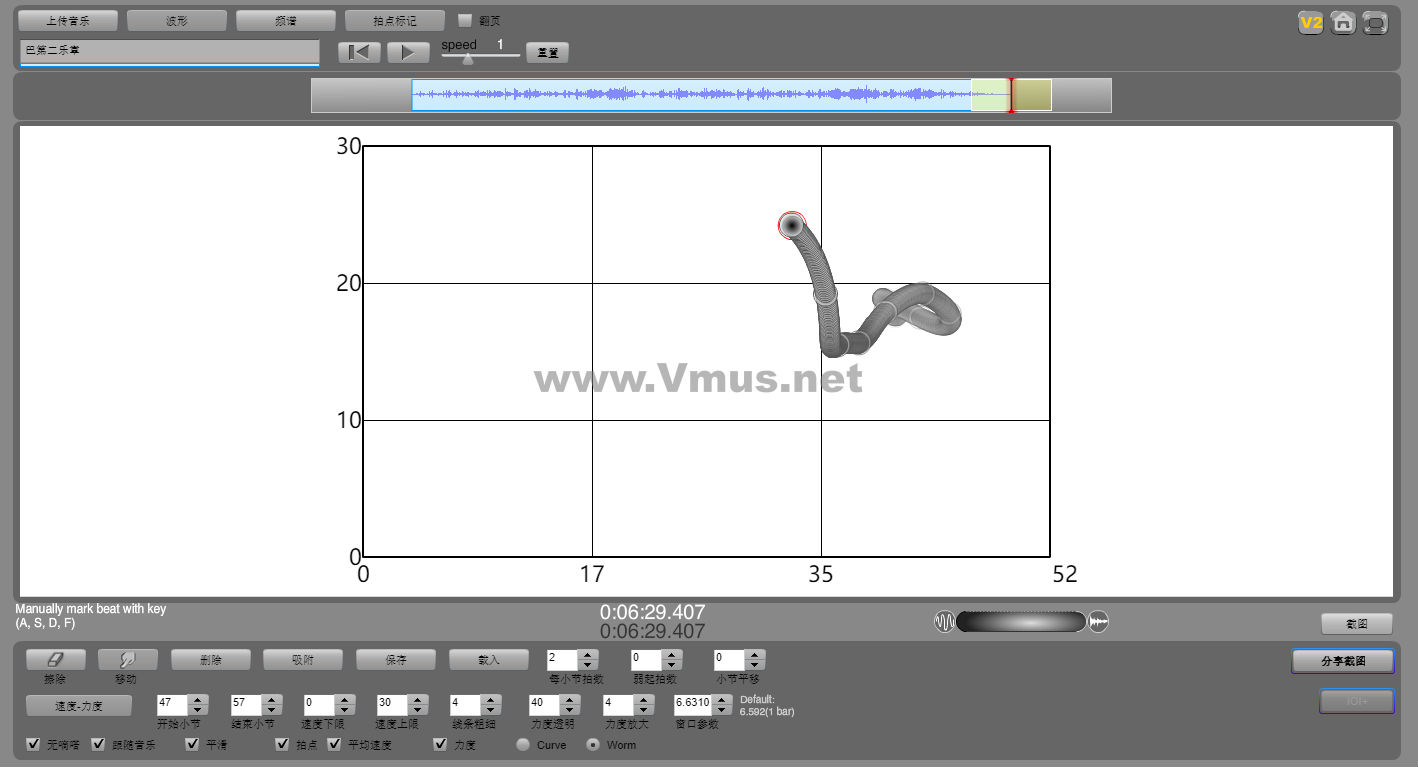
Task: Select the Curve radio button
Action: click(x=522, y=745)
